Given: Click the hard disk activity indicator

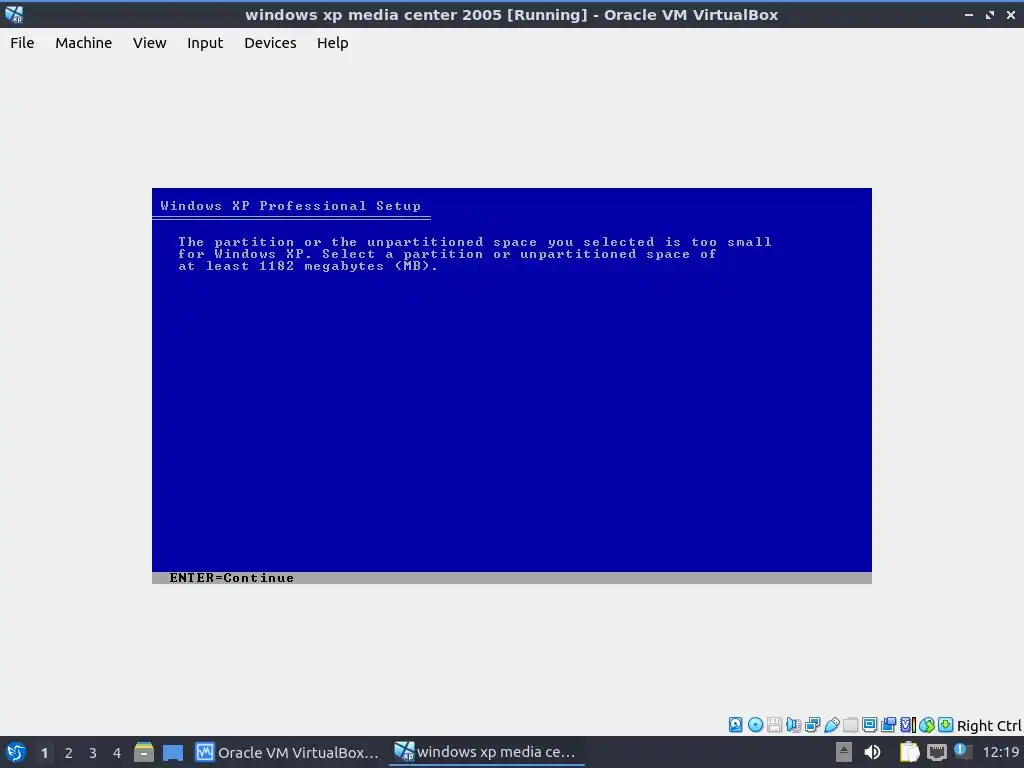Looking at the screenshot, I should click(x=735, y=725).
